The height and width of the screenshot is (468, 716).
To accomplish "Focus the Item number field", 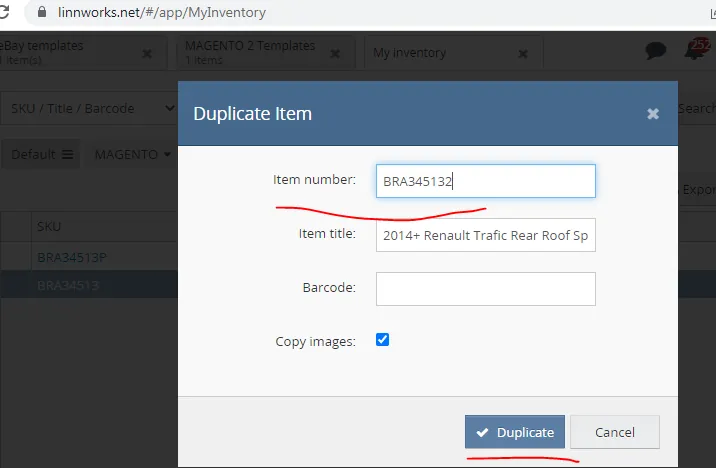I will click(485, 181).
